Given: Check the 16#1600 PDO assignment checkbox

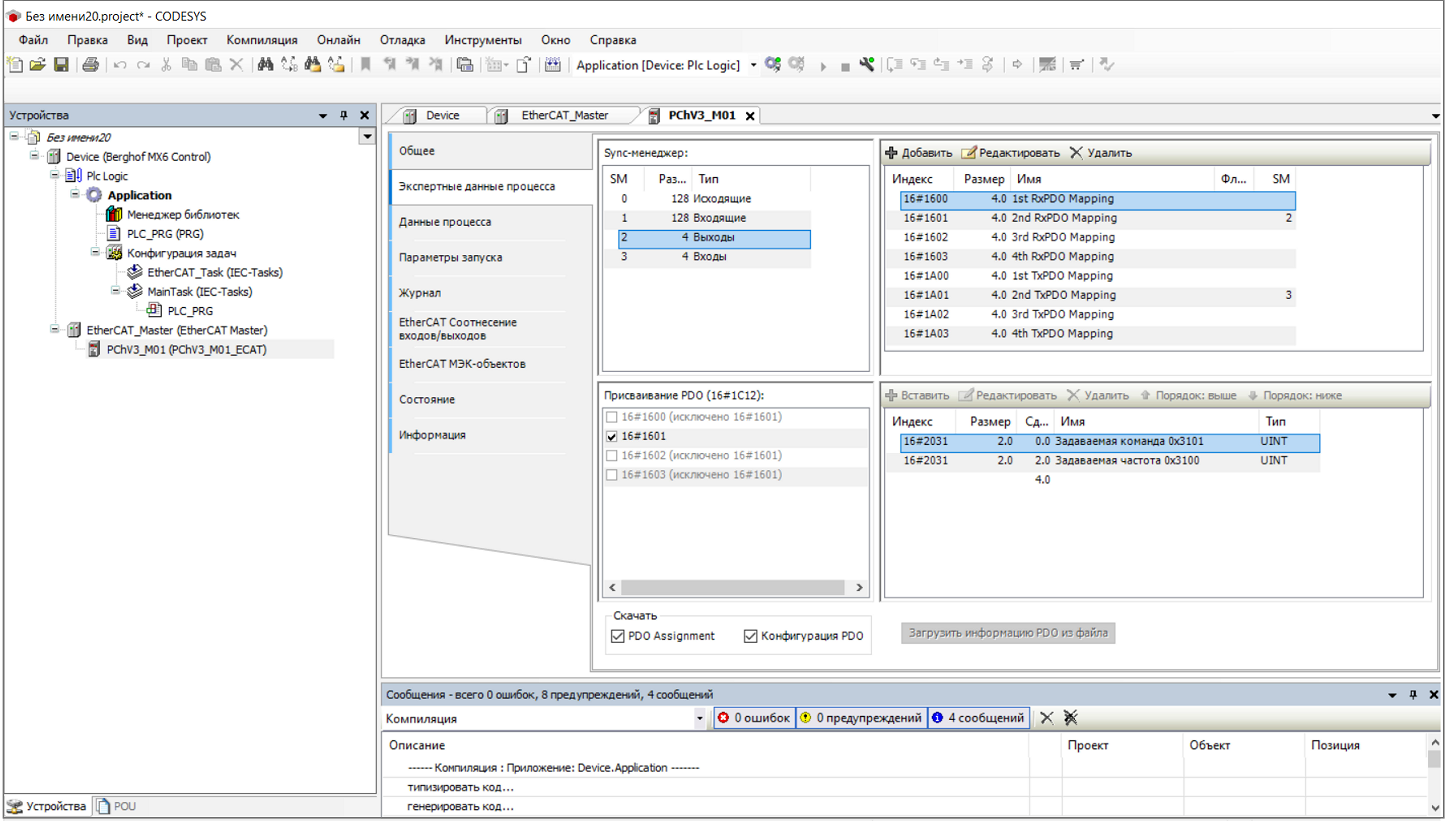Looking at the screenshot, I should (611, 417).
